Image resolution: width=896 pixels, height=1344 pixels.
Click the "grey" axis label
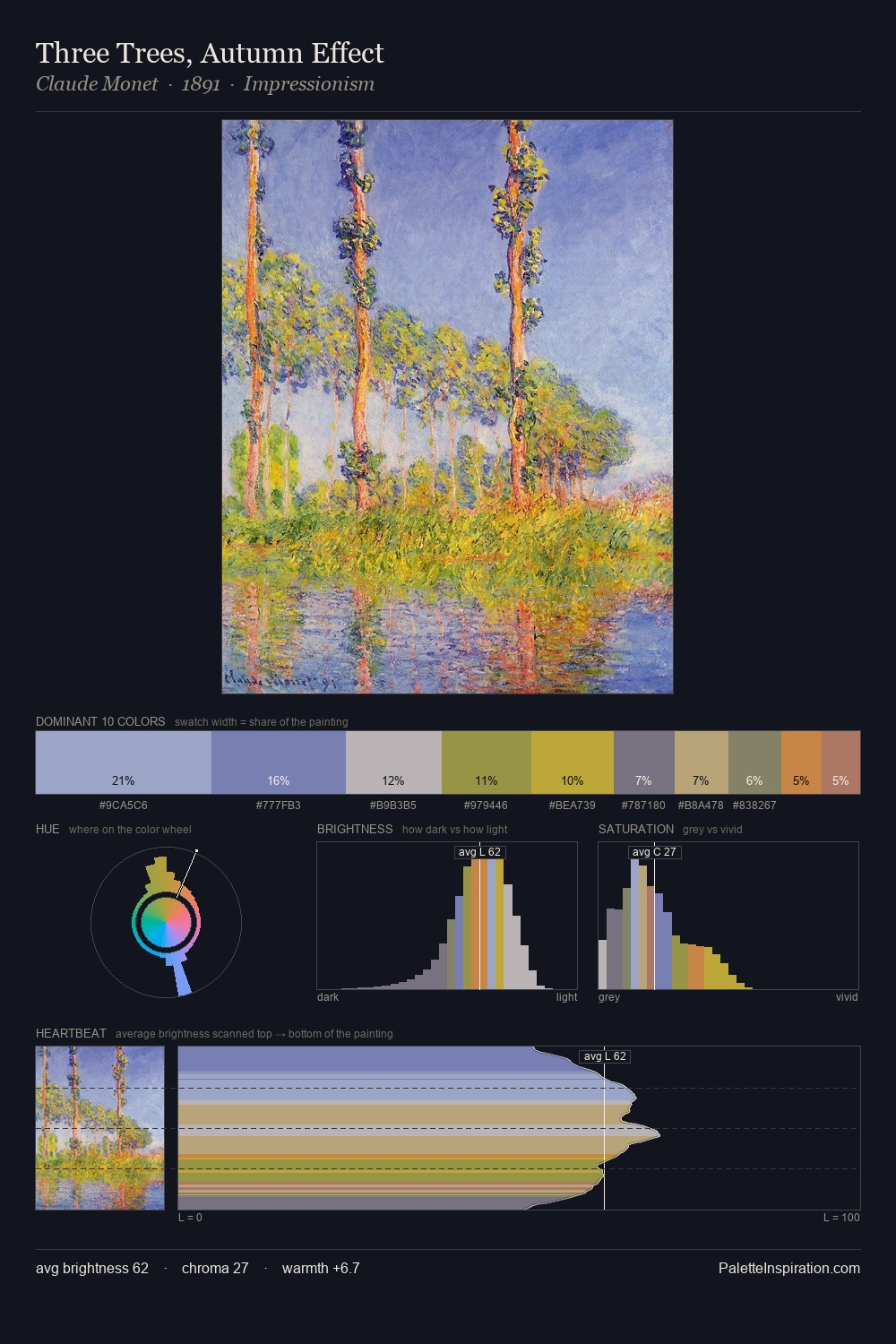609,997
